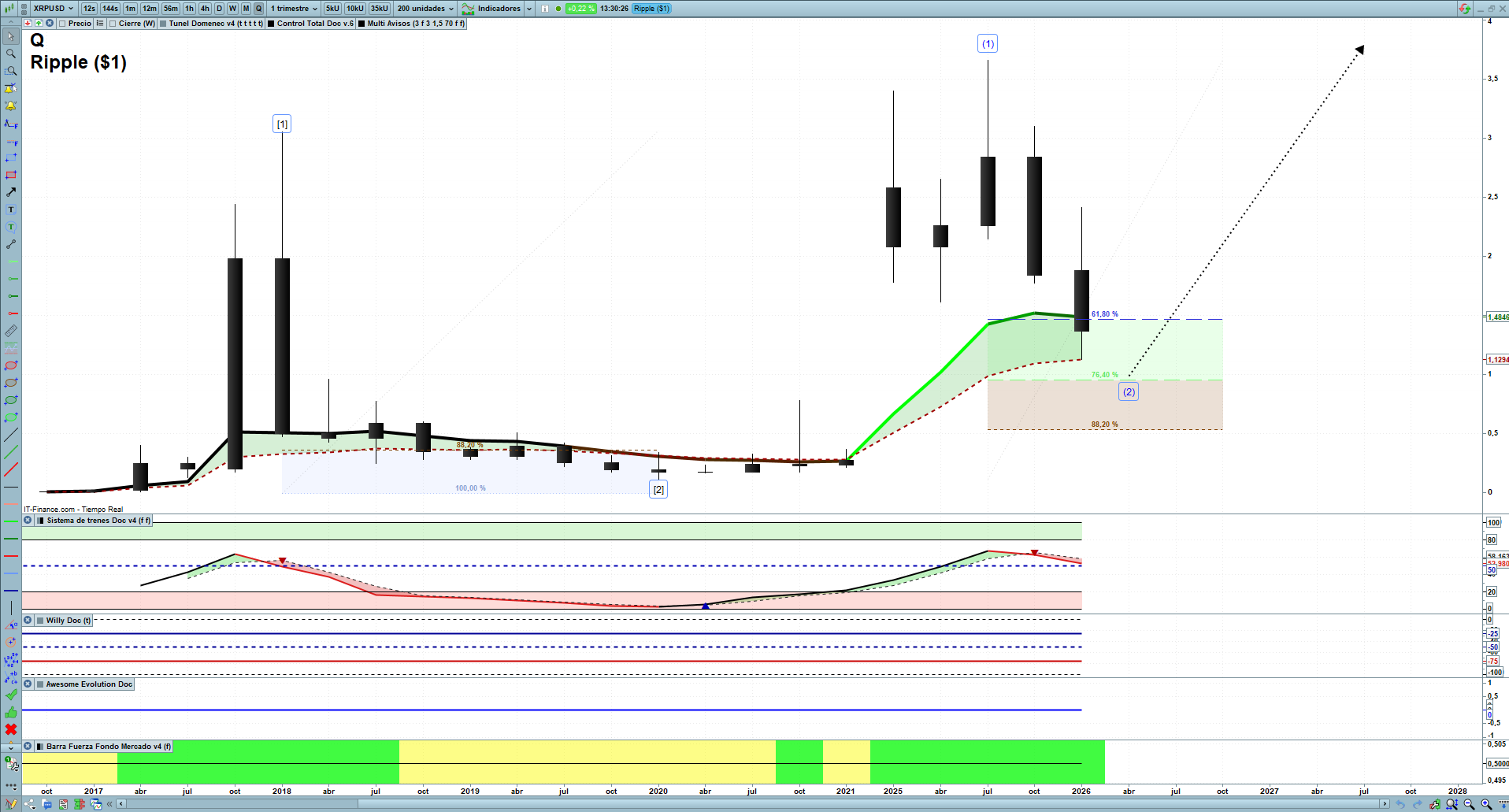Switch to daily D timeframe
Screen dimensions: 1509x812
(x=220, y=9)
